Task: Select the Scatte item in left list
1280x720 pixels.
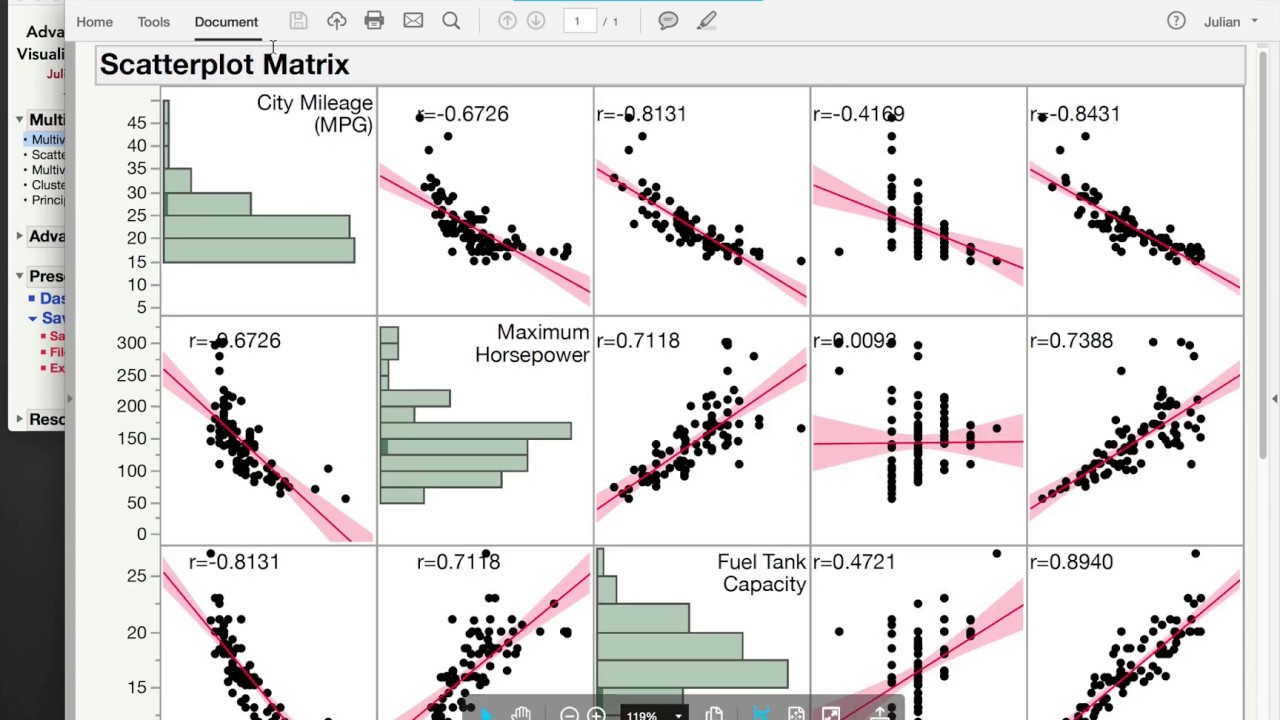Action: (47, 155)
